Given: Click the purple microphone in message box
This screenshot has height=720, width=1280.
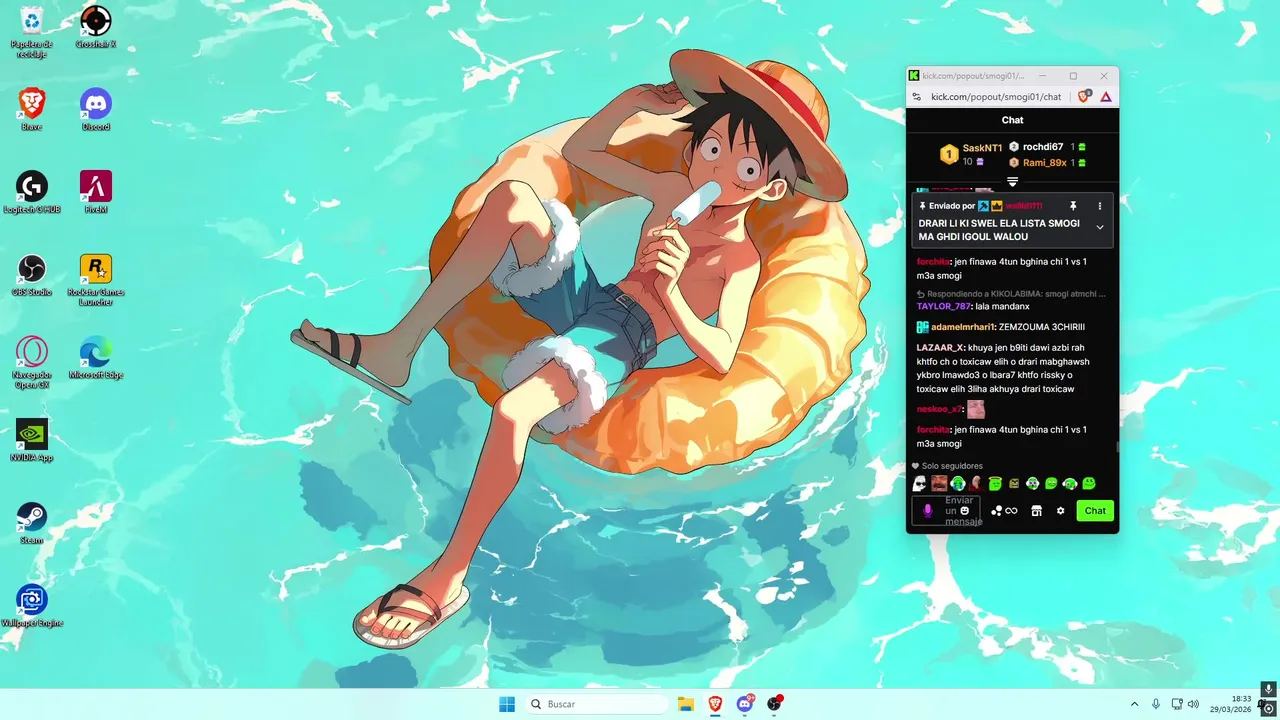Looking at the screenshot, I should click(x=928, y=511).
